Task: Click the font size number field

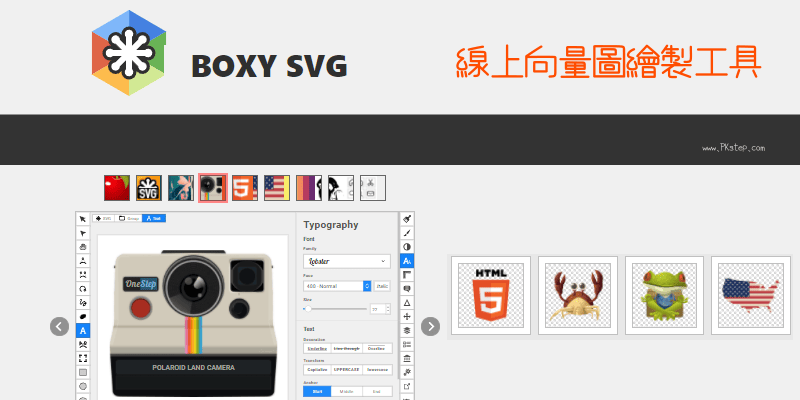Action: 378,309
